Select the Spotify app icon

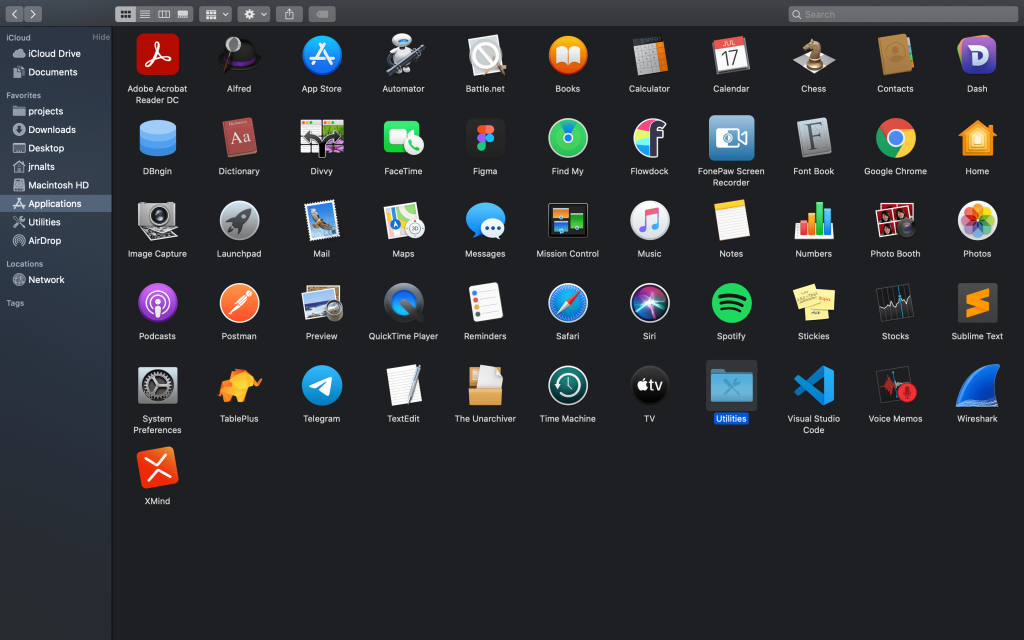(731, 303)
